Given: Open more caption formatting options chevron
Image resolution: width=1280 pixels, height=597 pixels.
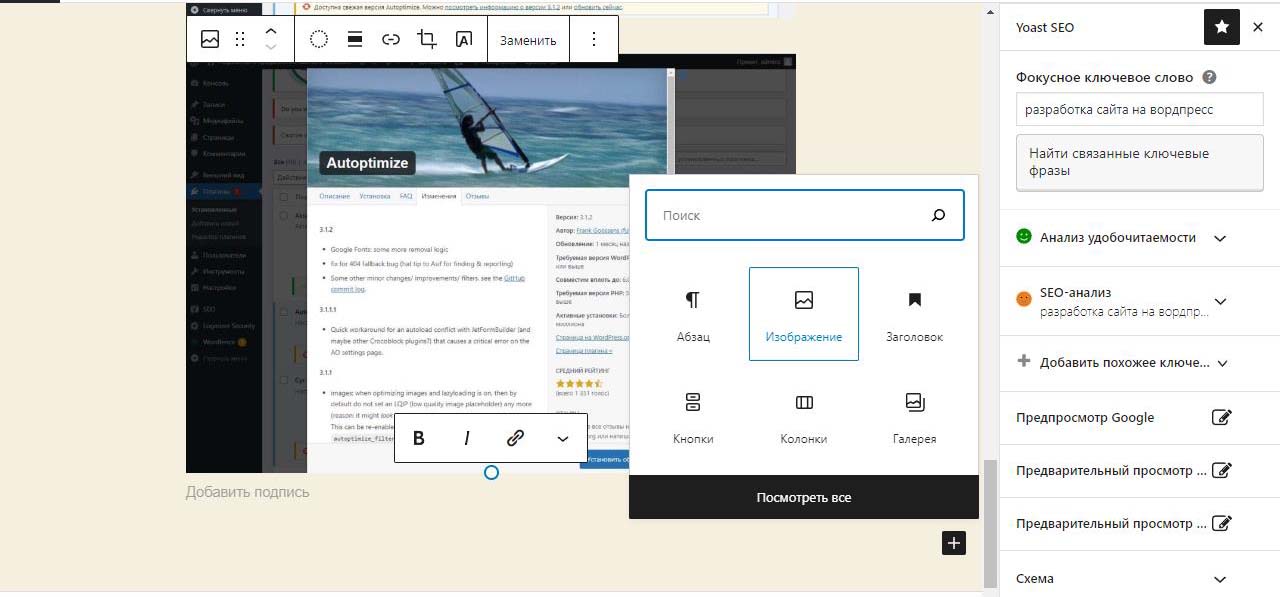Looking at the screenshot, I should click(x=563, y=438).
